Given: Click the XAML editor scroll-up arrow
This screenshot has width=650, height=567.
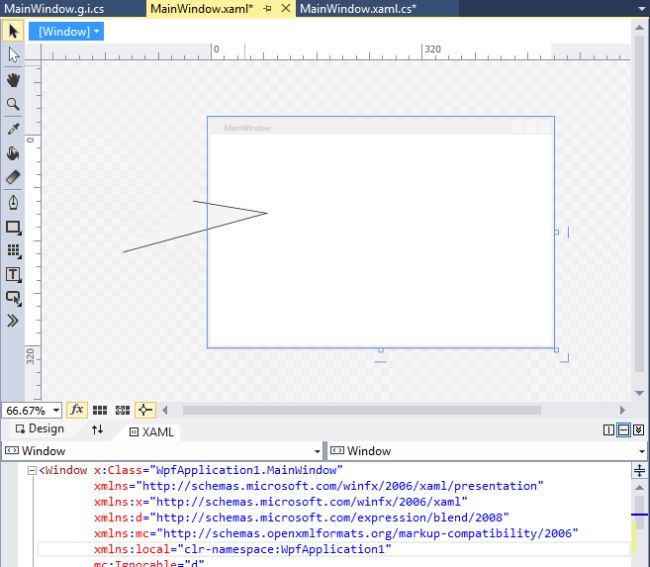Looking at the screenshot, I should tap(640, 487).
